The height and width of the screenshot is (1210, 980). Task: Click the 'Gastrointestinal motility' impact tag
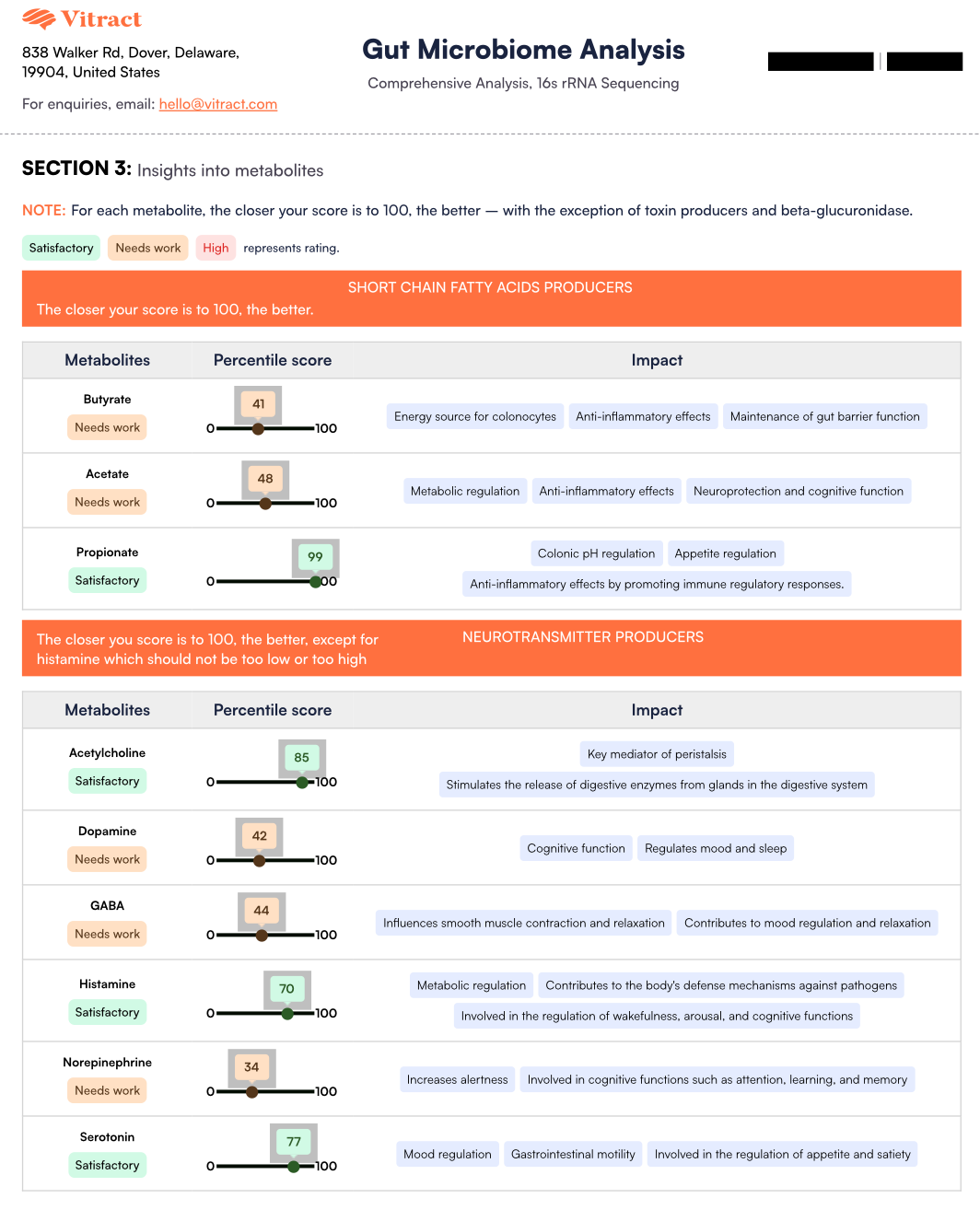tap(573, 1154)
